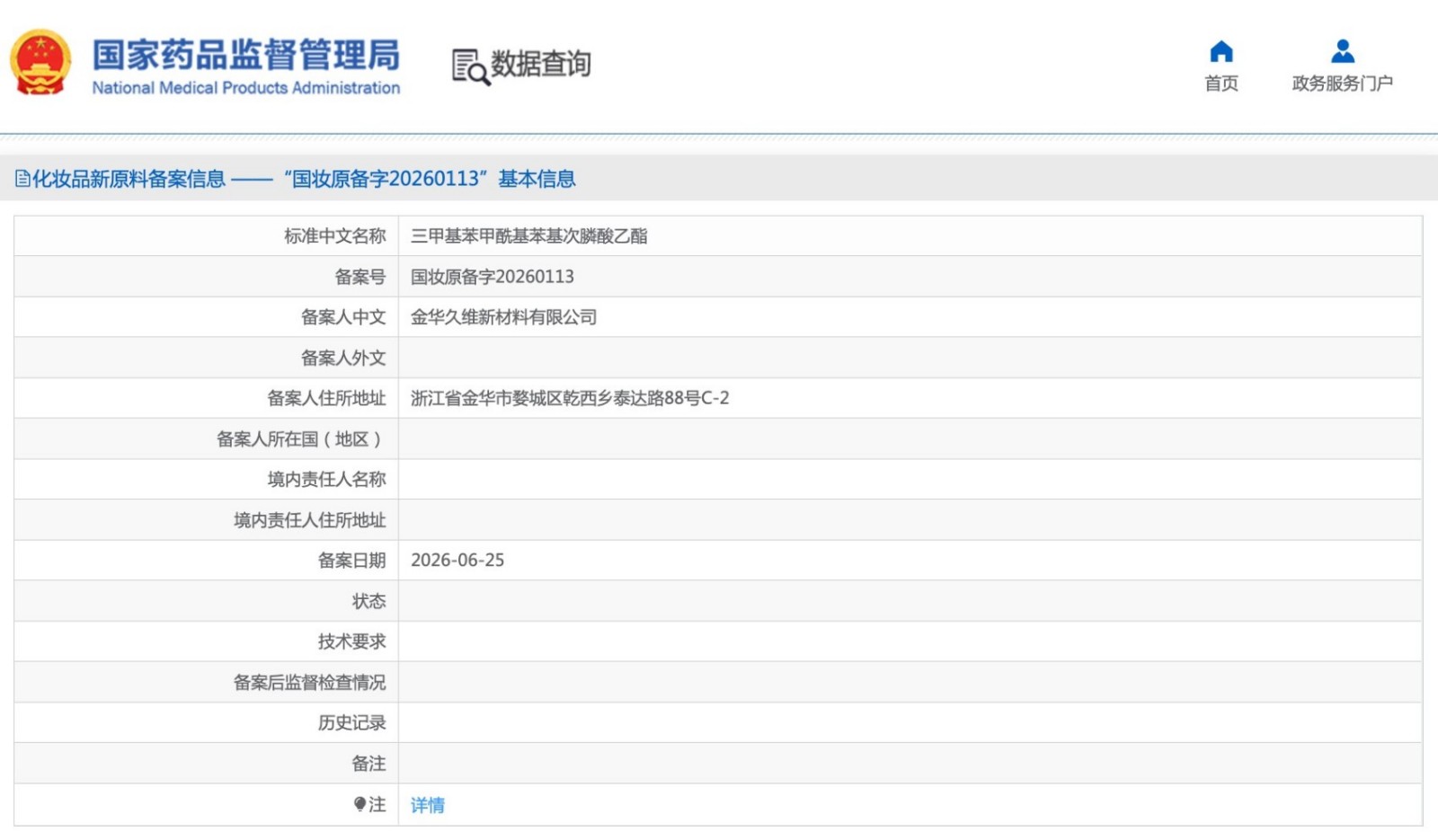Click the 国家药品监督管理局 title
This screenshot has width=1438, height=840.
pyautogui.click(x=246, y=55)
